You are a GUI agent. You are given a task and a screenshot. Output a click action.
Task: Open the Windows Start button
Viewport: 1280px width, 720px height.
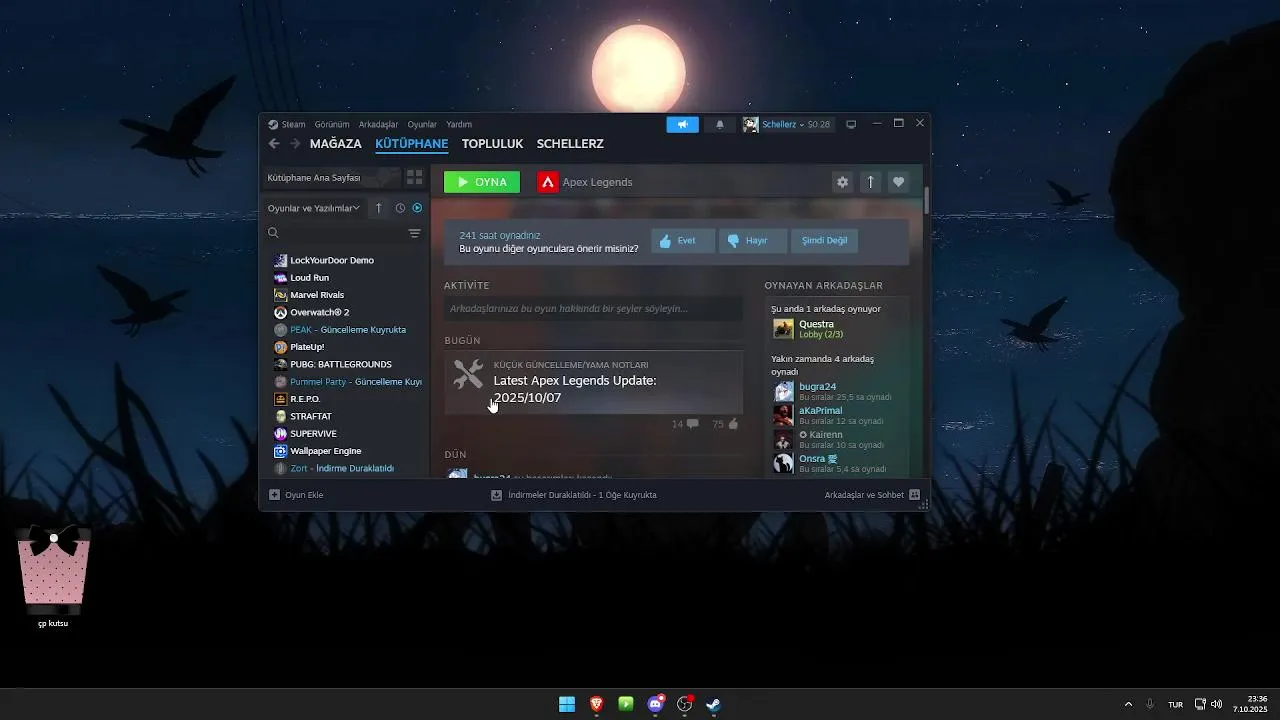(x=567, y=704)
